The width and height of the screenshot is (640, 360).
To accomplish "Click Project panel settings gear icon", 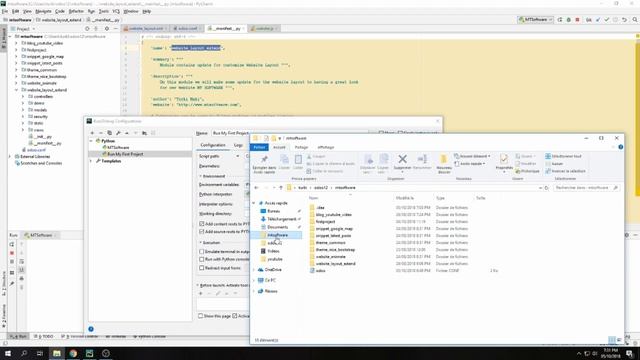I will pyautogui.click(x=107, y=29).
